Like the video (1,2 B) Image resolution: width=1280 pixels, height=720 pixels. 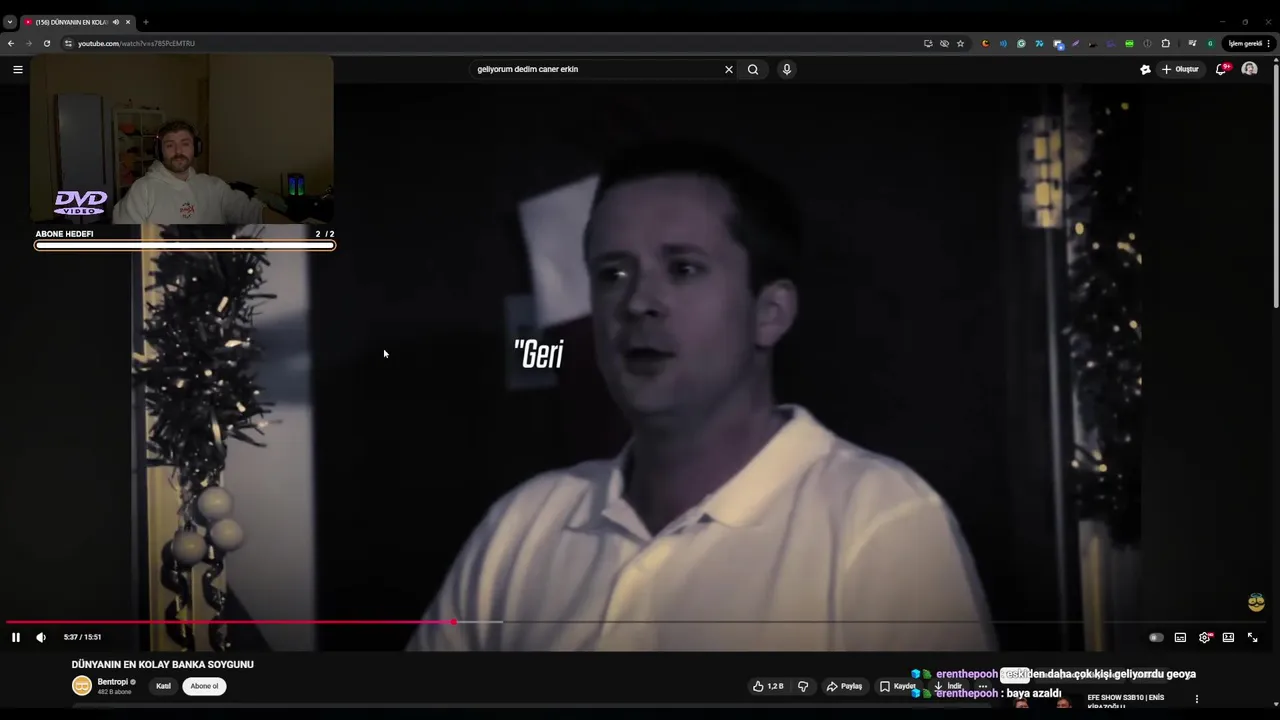(x=768, y=686)
